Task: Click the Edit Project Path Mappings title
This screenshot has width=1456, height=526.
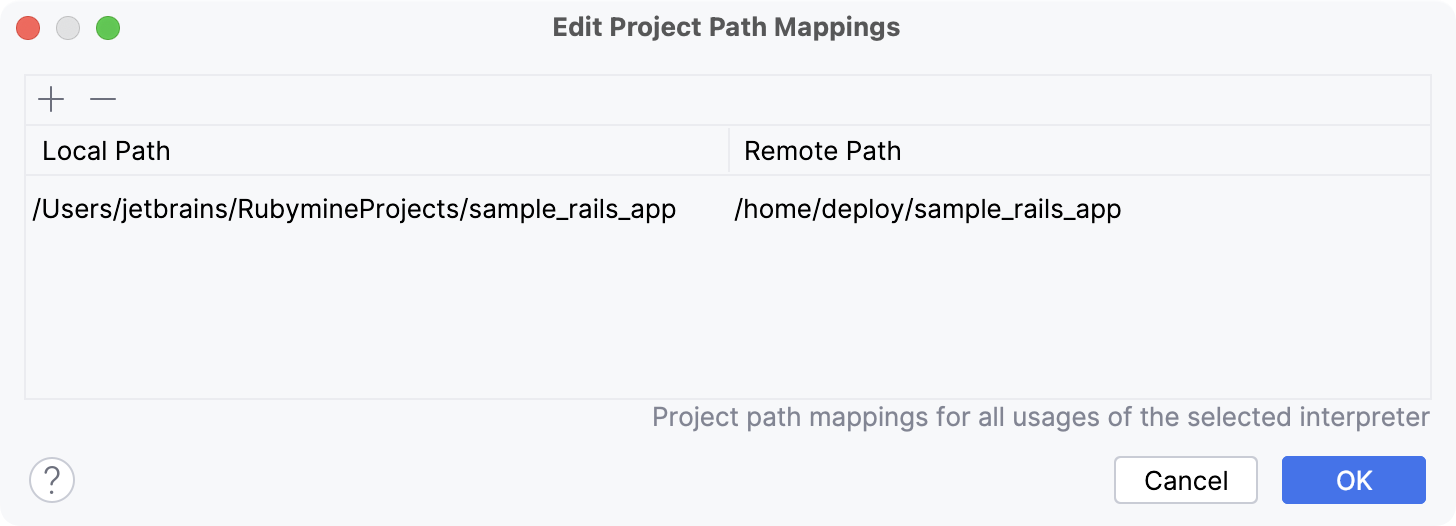Action: click(x=726, y=27)
